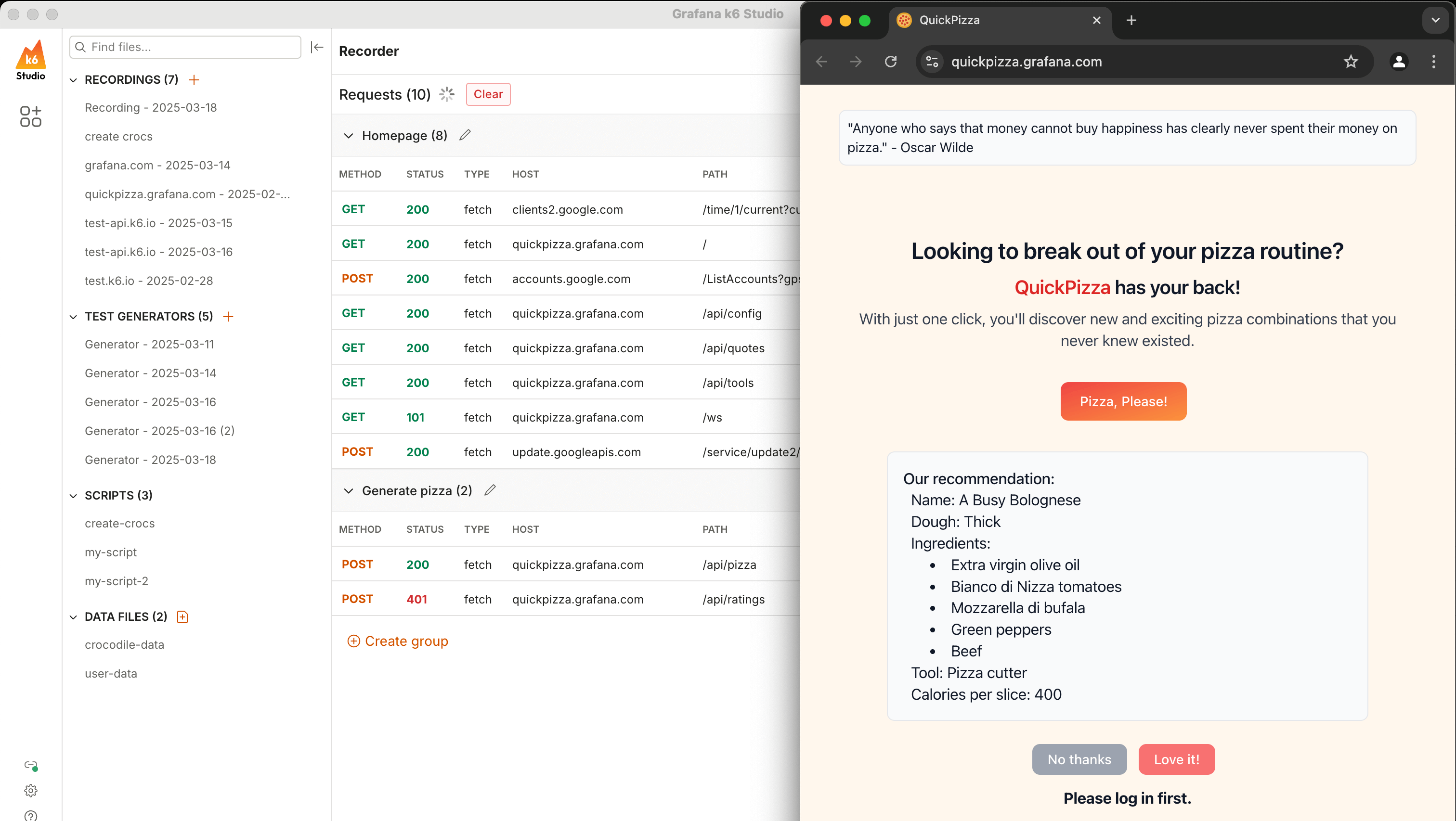
Task: Import a data file with the plus icon
Action: click(182, 616)
